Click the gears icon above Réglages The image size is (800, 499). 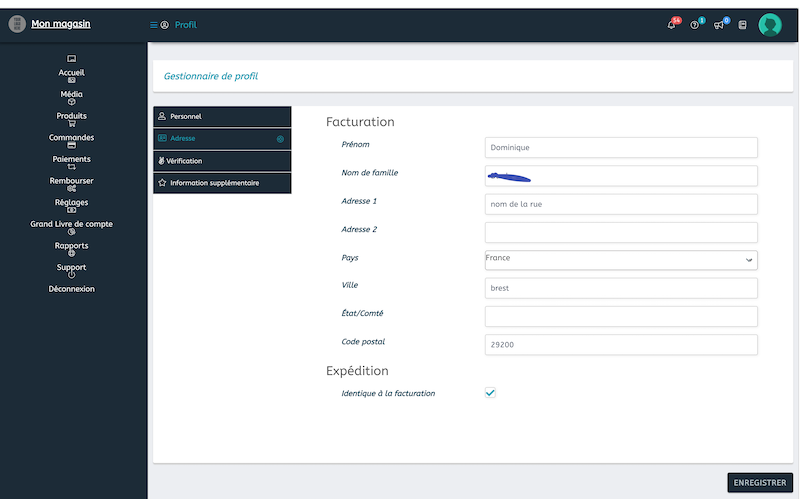tap(71, 188)
